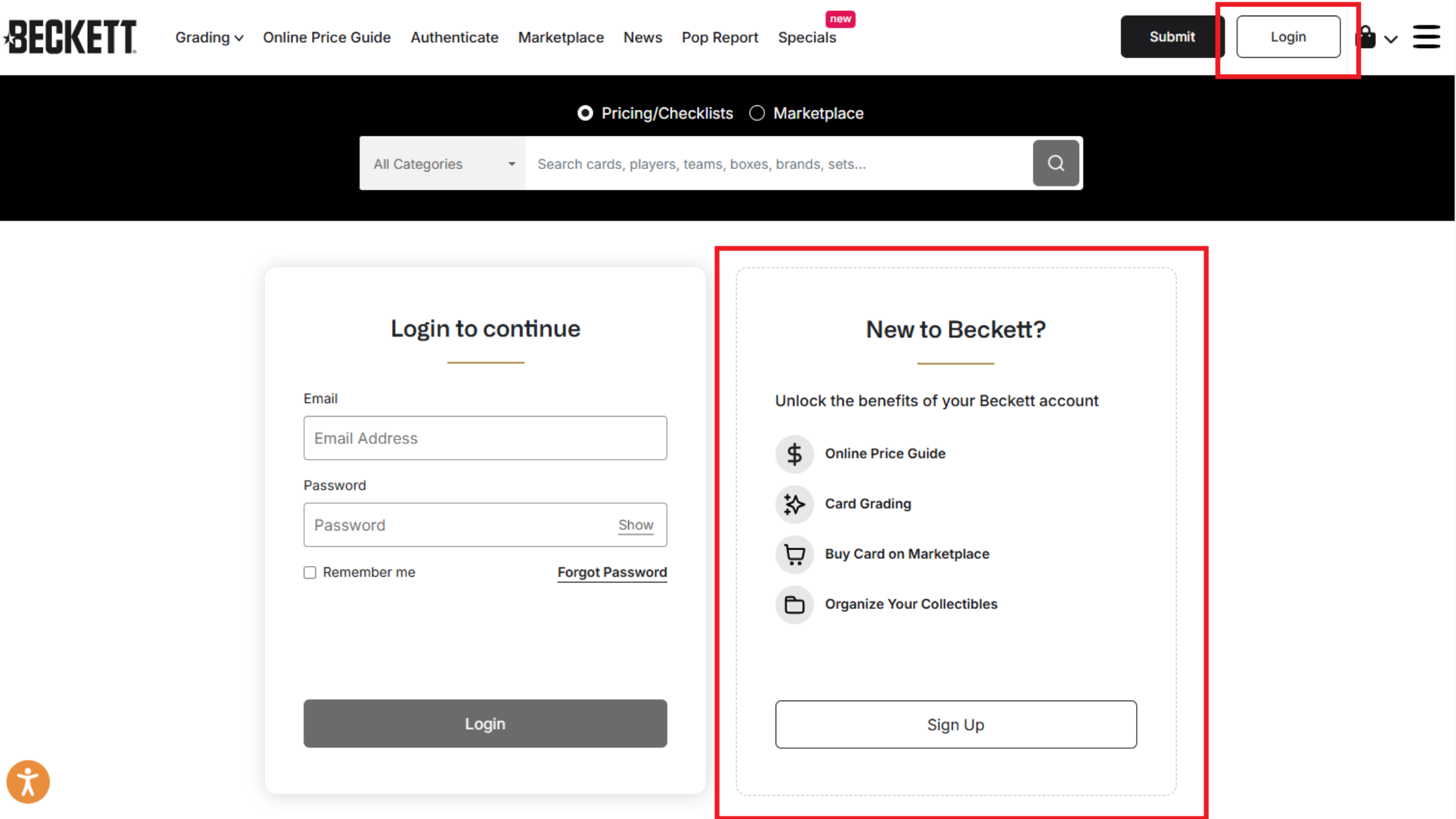
Task: Click the dollar sign Online Price Guide icon
Action: pyautogui.click(x=794, y=454)
